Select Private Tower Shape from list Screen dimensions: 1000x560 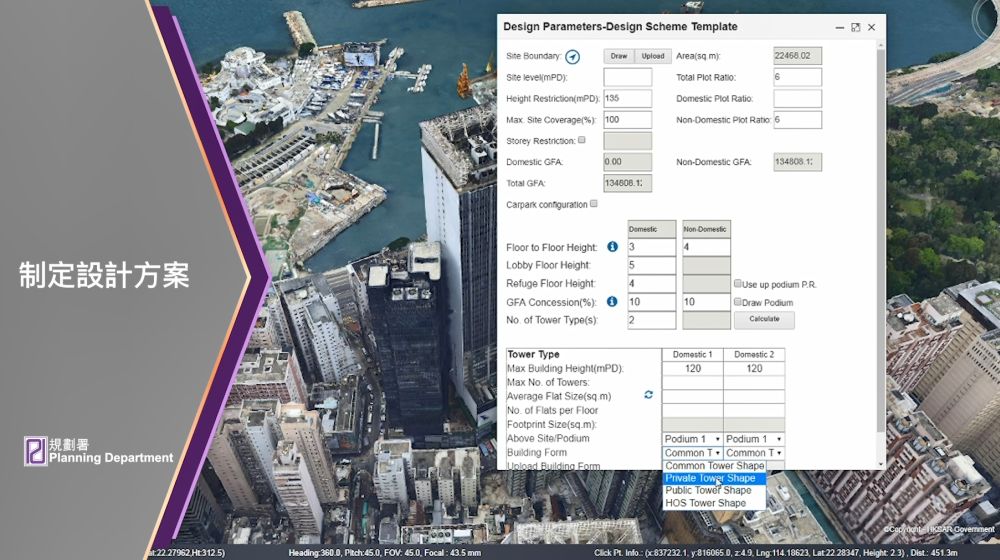point(711,478)
